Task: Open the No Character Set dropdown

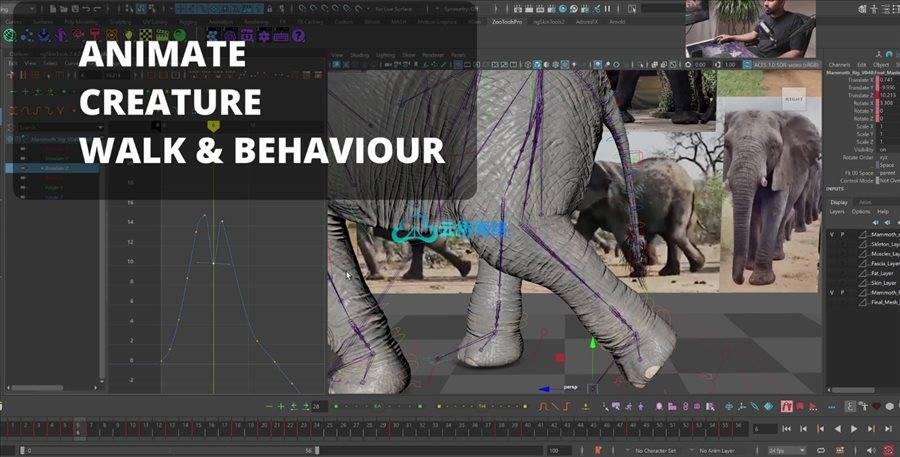Action: pyautogui.click(x=653, y=451)
